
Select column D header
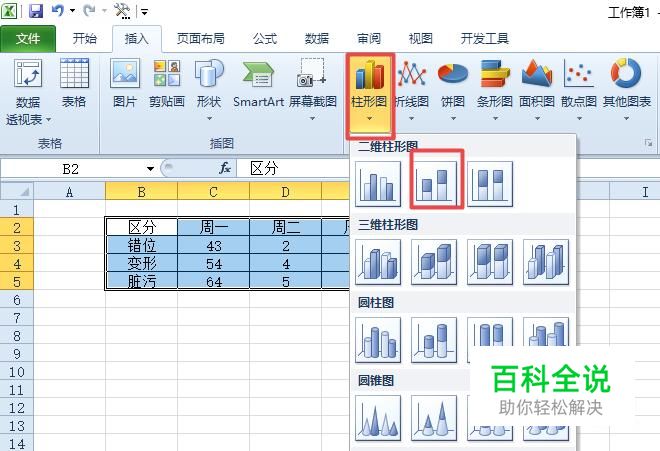tap(285, 192)
